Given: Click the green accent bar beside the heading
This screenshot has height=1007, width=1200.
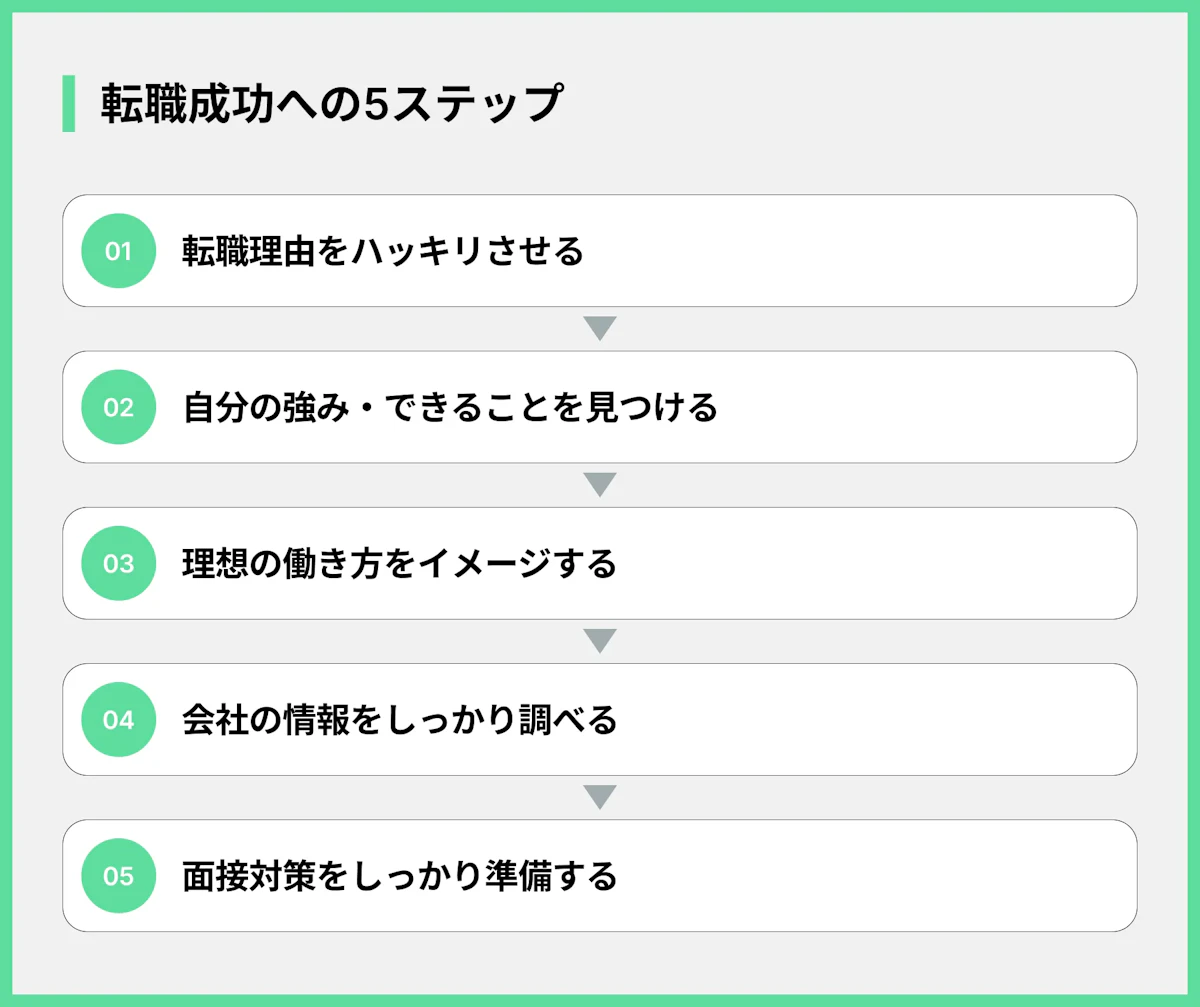Looking at the screenshot, I should tap(68, 104).
